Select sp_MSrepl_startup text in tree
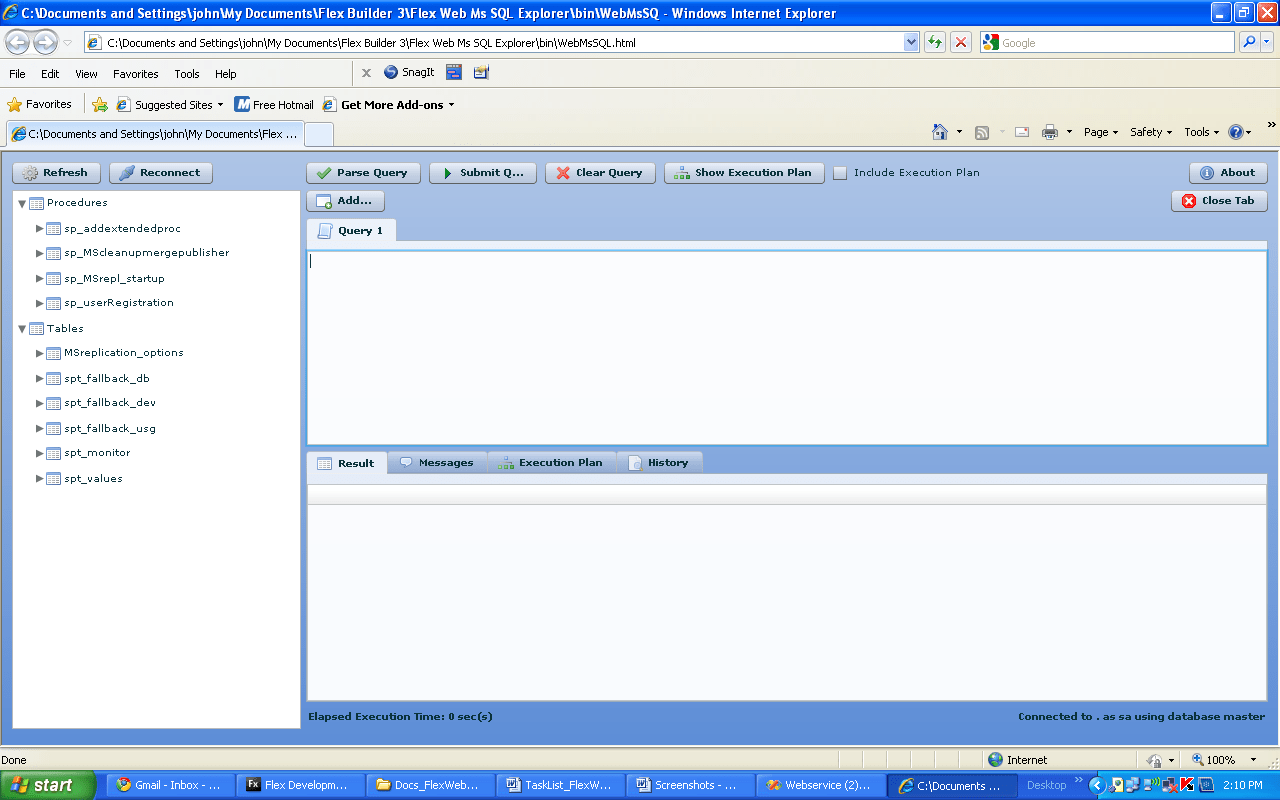The height and width of the screenshot is (800, 1280). (114, 279)
